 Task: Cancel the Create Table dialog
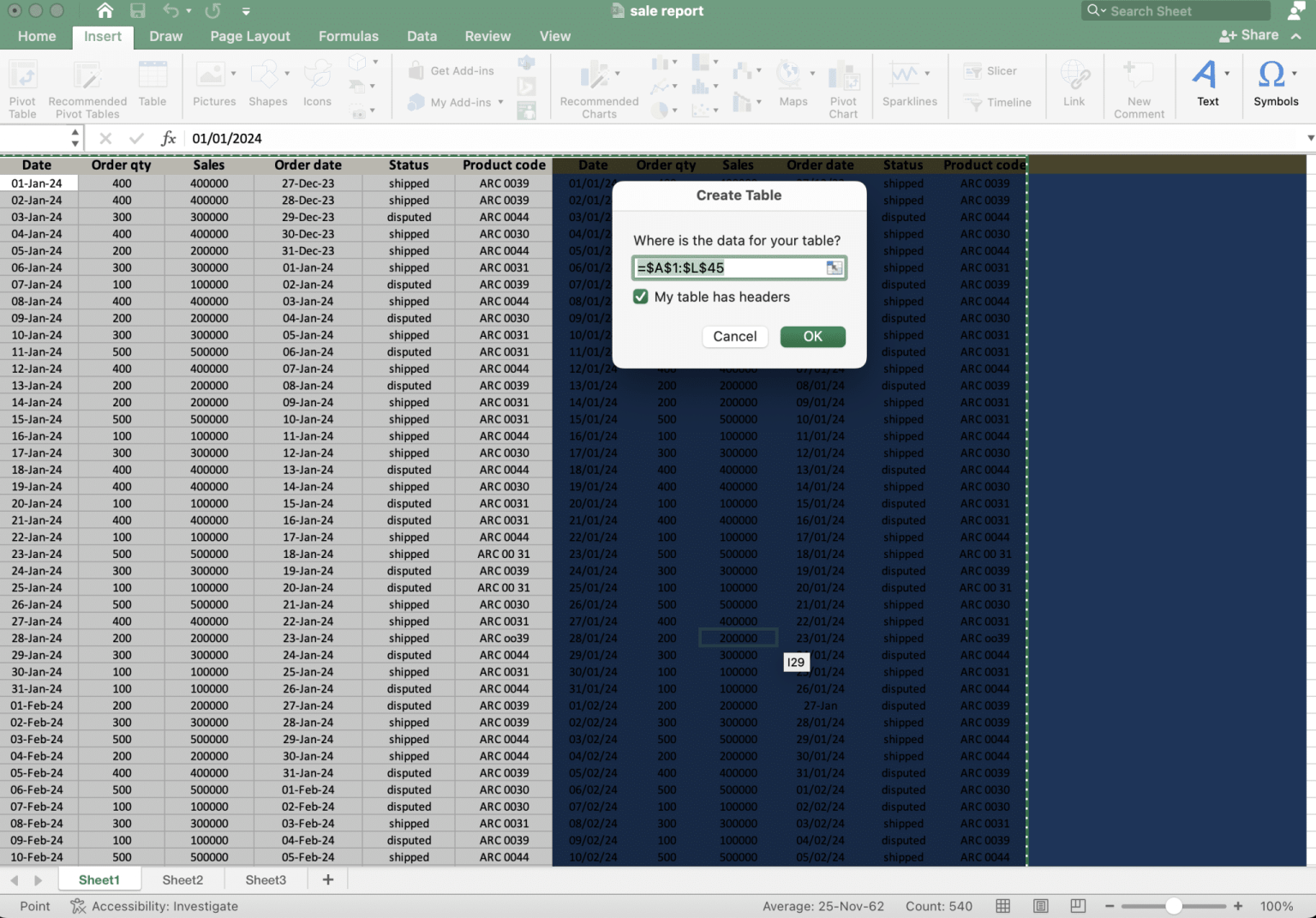click(x=734, y=336)
